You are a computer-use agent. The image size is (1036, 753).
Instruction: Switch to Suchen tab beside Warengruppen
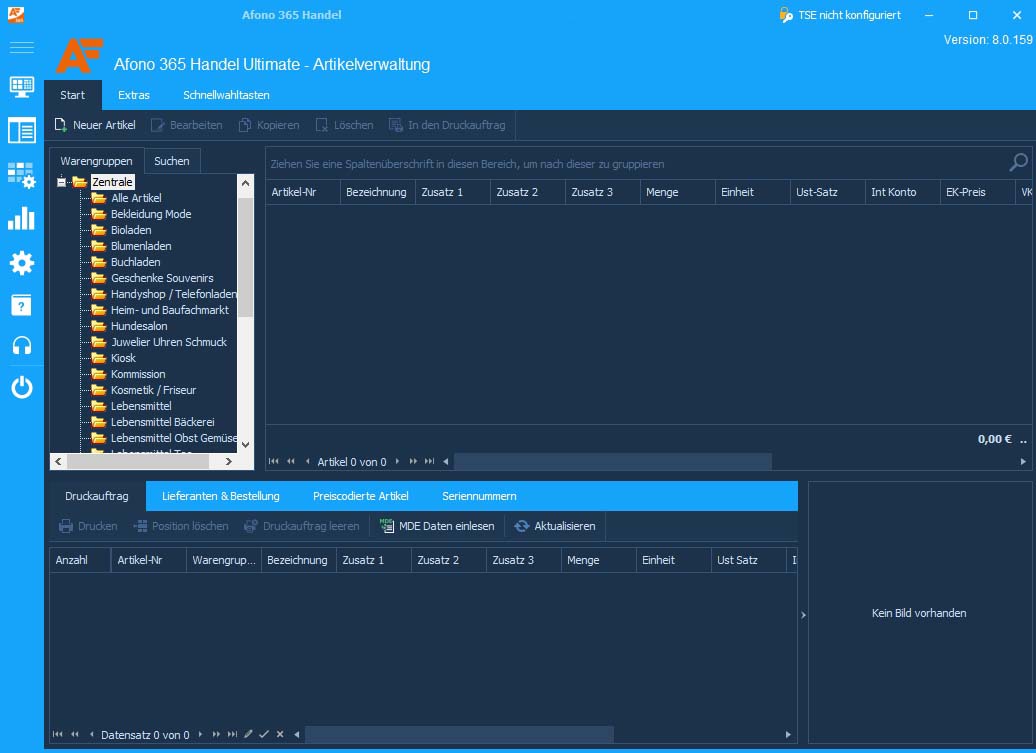click(x=172, y=161)
